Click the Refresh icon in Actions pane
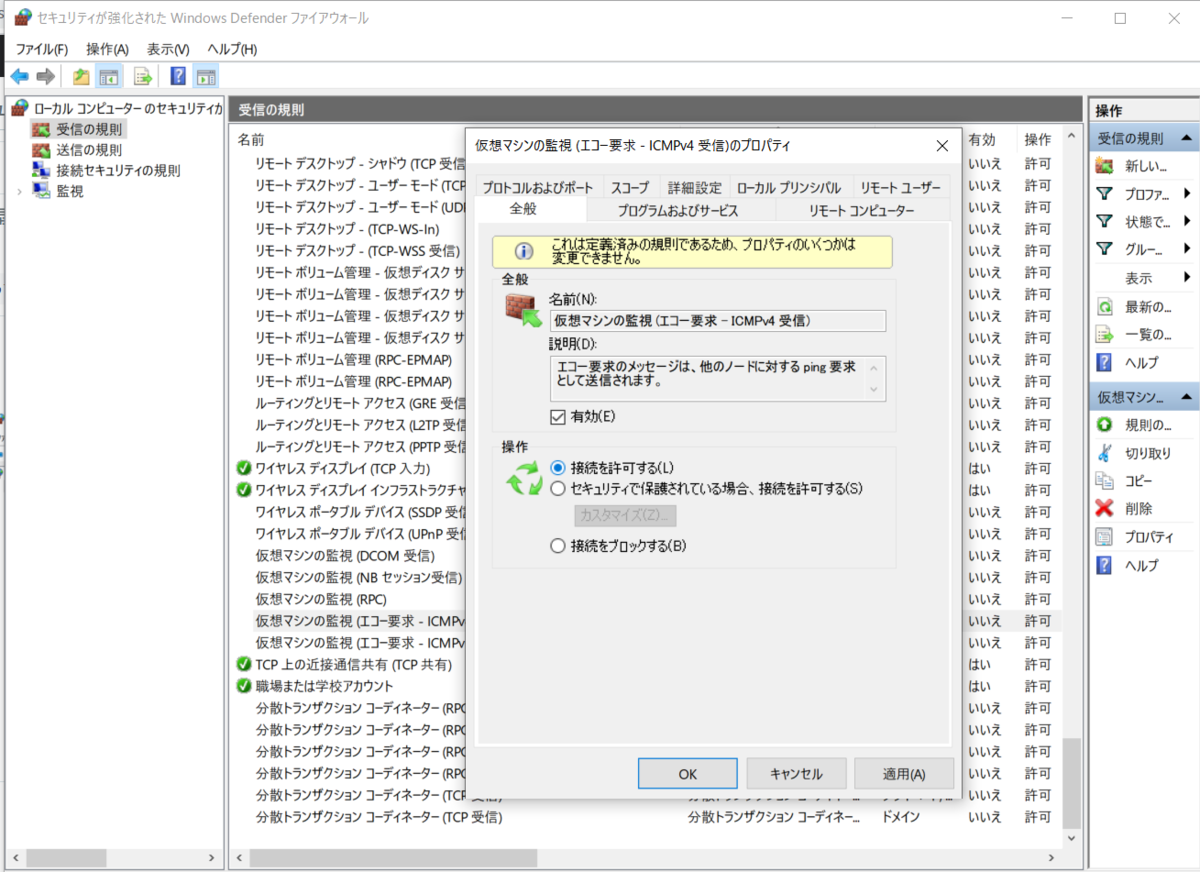This screenshot has height=872, width=1200. click(x=1105, y=306)
